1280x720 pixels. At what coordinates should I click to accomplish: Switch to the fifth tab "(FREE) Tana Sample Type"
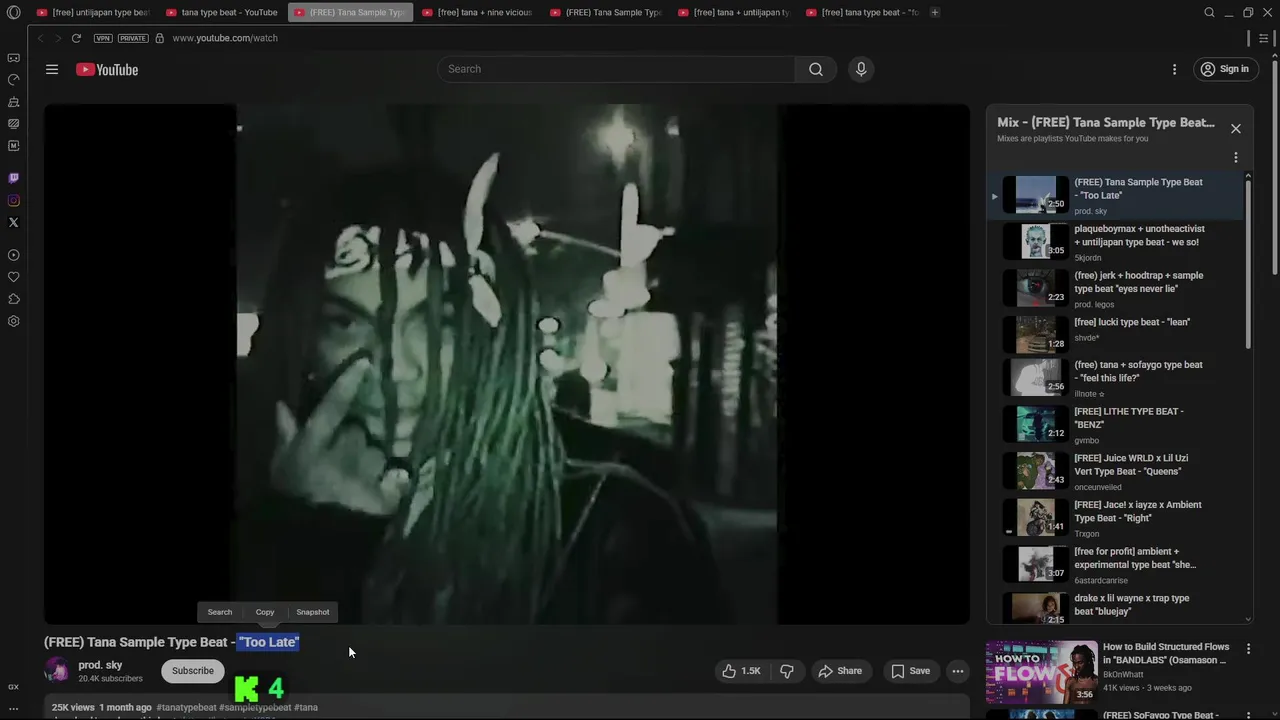click(x=606, y=12)
